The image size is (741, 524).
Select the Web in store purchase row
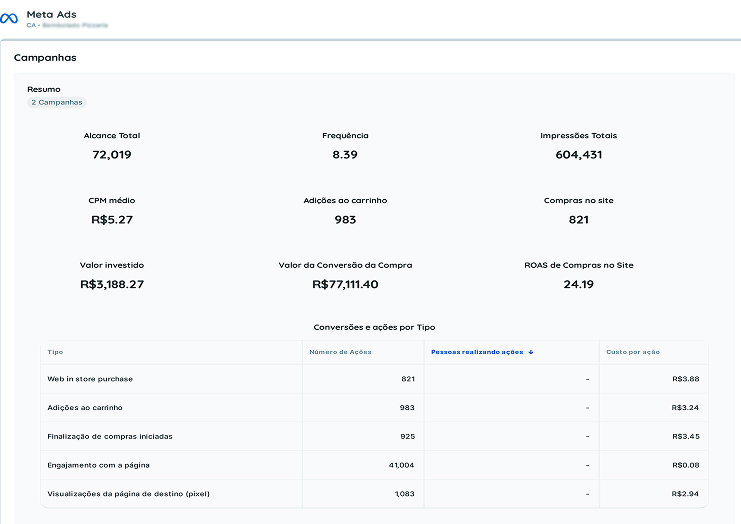pyautogui.click(x=374, y=379)
